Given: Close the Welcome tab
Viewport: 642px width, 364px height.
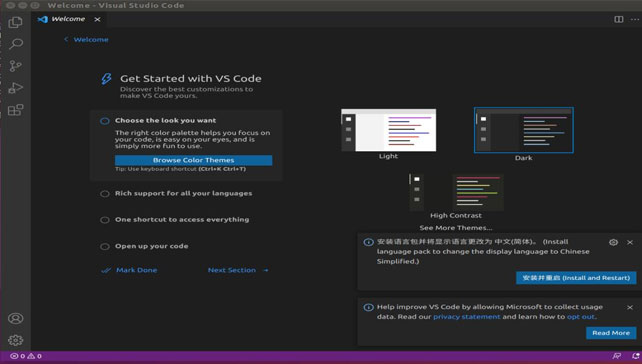Looking at the screenshot, I should tap(97, 19).
